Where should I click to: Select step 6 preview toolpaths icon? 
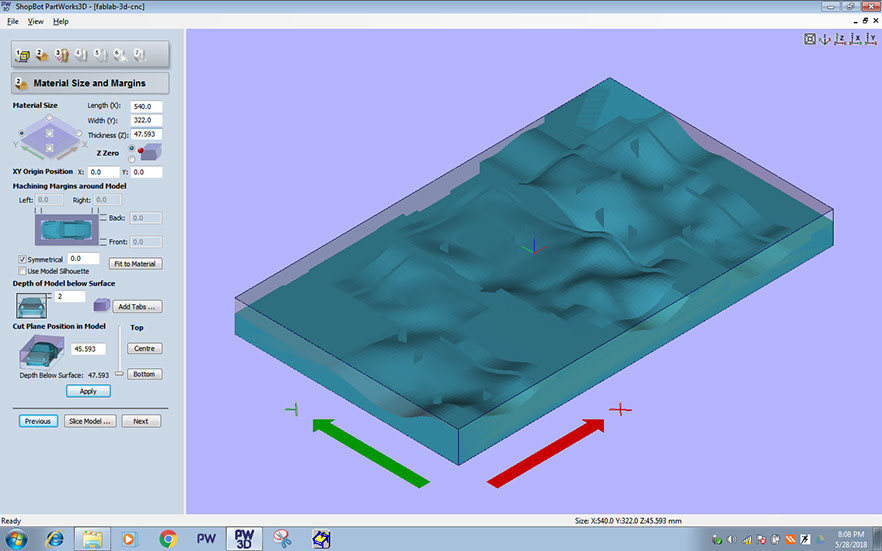coord(120,55)
